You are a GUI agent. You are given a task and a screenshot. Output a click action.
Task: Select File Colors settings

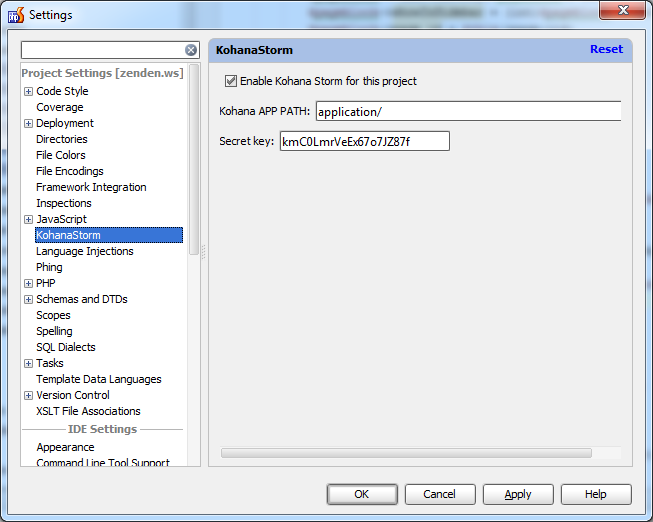pyautogui.click(x=61, y=155)
